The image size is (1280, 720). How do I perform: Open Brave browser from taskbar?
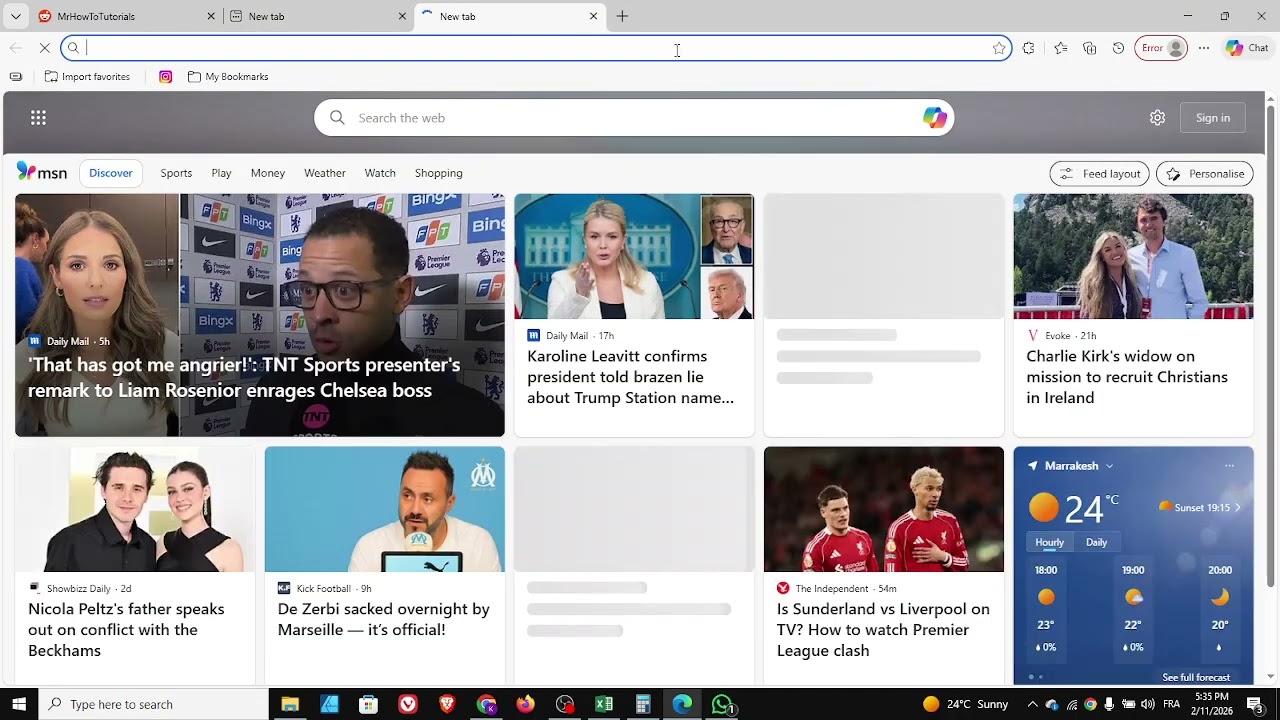click(x=447, y=704)
